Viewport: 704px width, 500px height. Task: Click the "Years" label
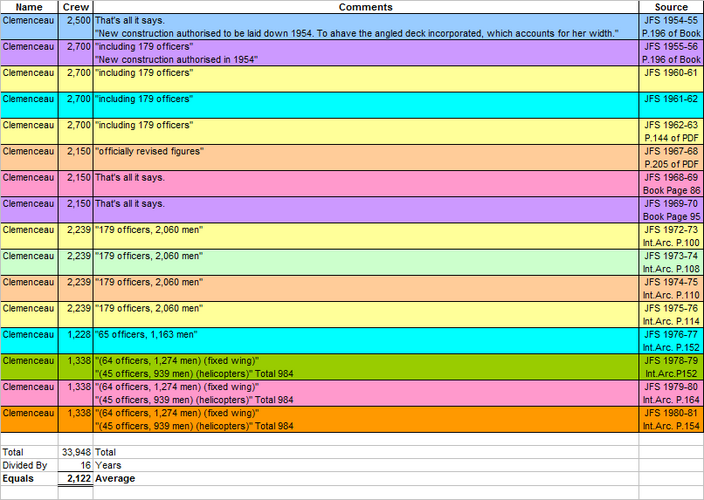click(108, 465)
